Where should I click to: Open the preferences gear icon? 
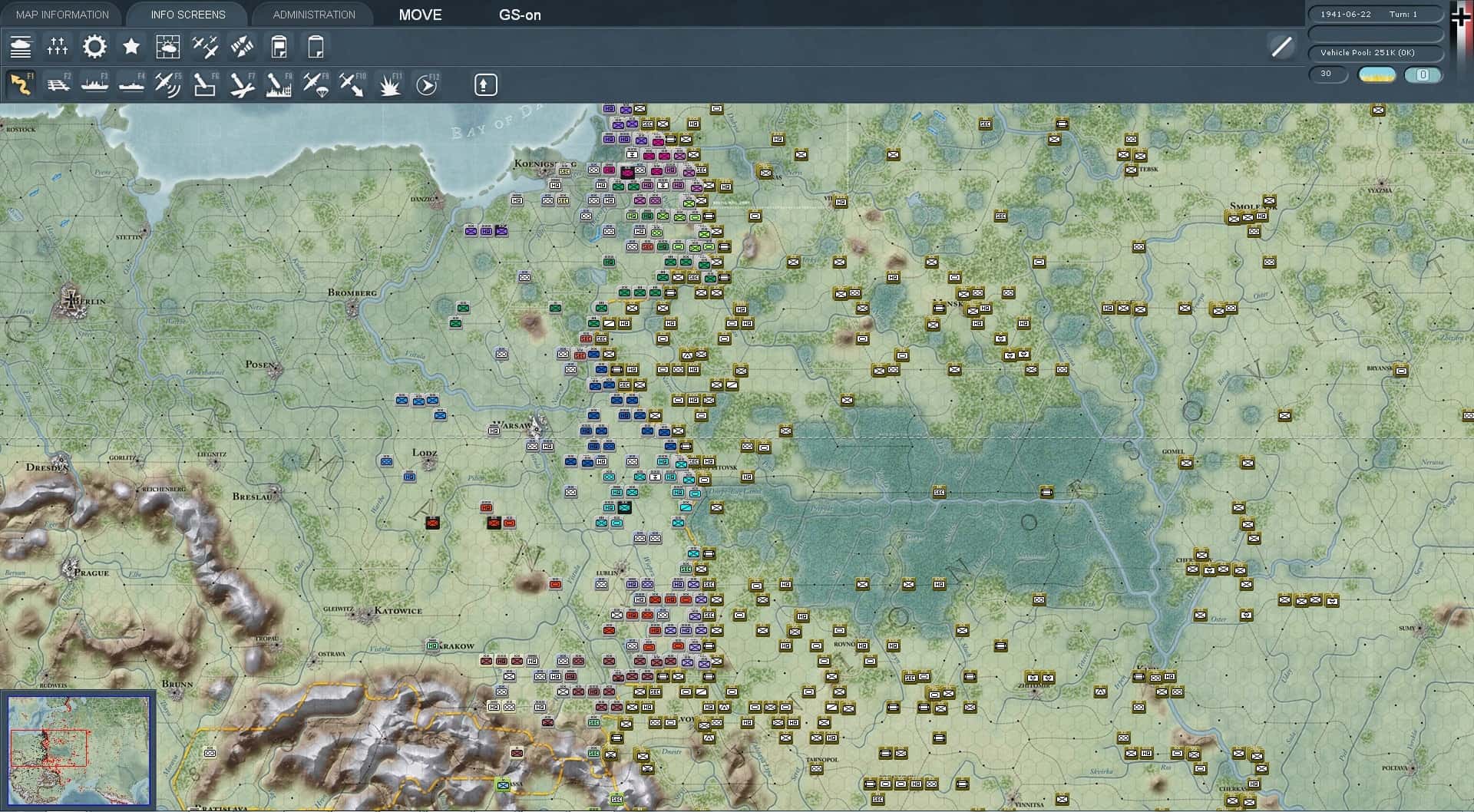pyautogui.click(x=94, y=47)
